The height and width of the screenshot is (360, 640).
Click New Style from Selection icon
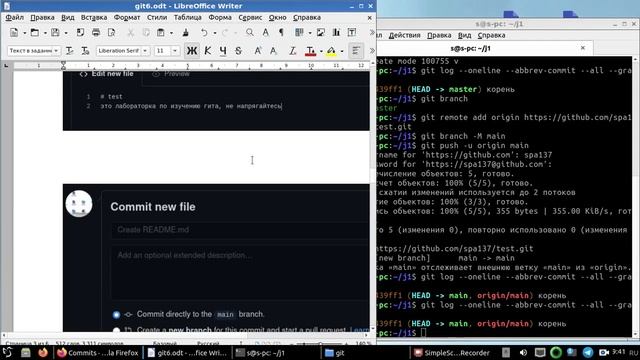(x=85, y=51)
